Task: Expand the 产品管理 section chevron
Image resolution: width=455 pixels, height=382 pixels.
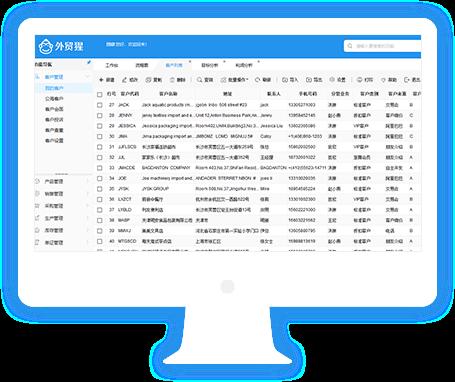Action: pyautogui.click(x=88, y=181)
